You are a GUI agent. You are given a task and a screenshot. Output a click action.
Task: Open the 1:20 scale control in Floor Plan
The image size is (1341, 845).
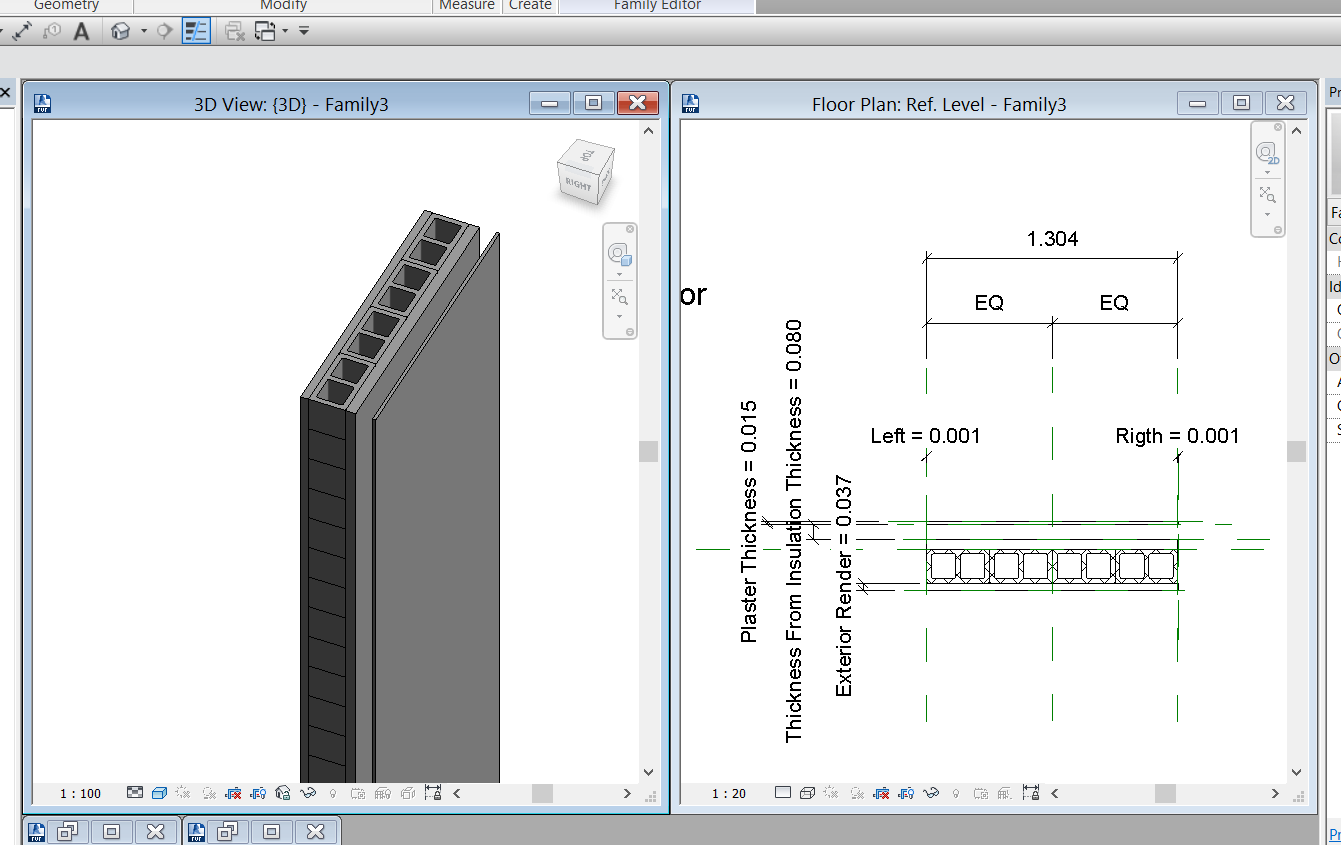[727, 793]
